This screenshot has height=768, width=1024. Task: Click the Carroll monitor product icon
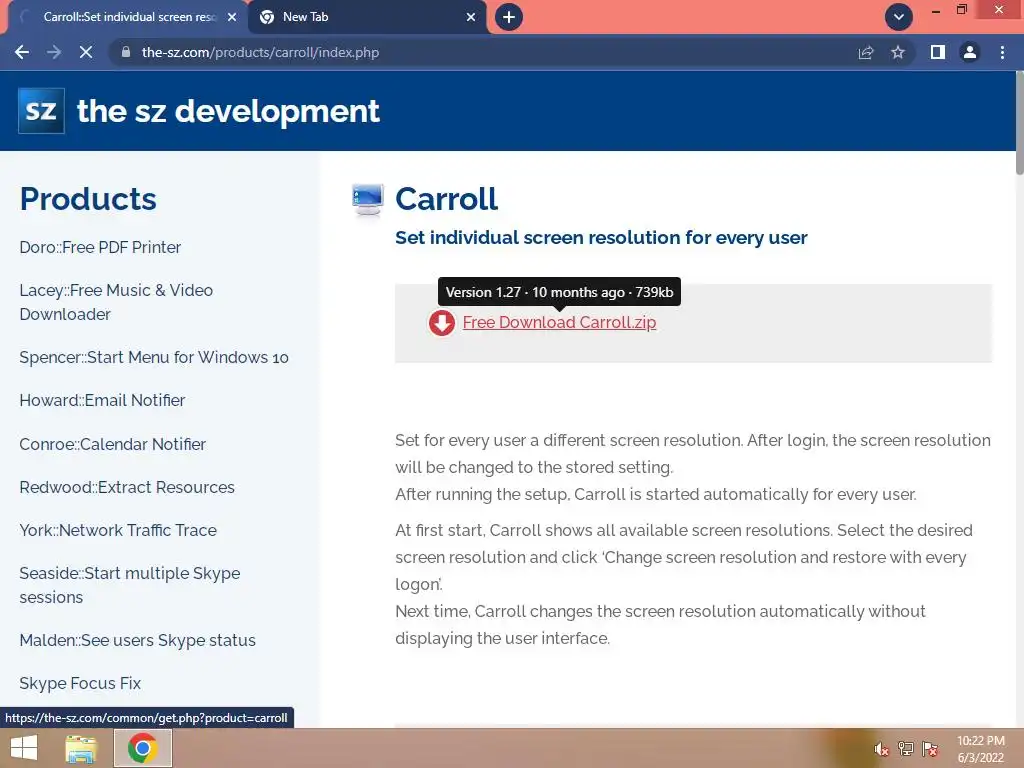pyautogui.click(x=368, y=199)
